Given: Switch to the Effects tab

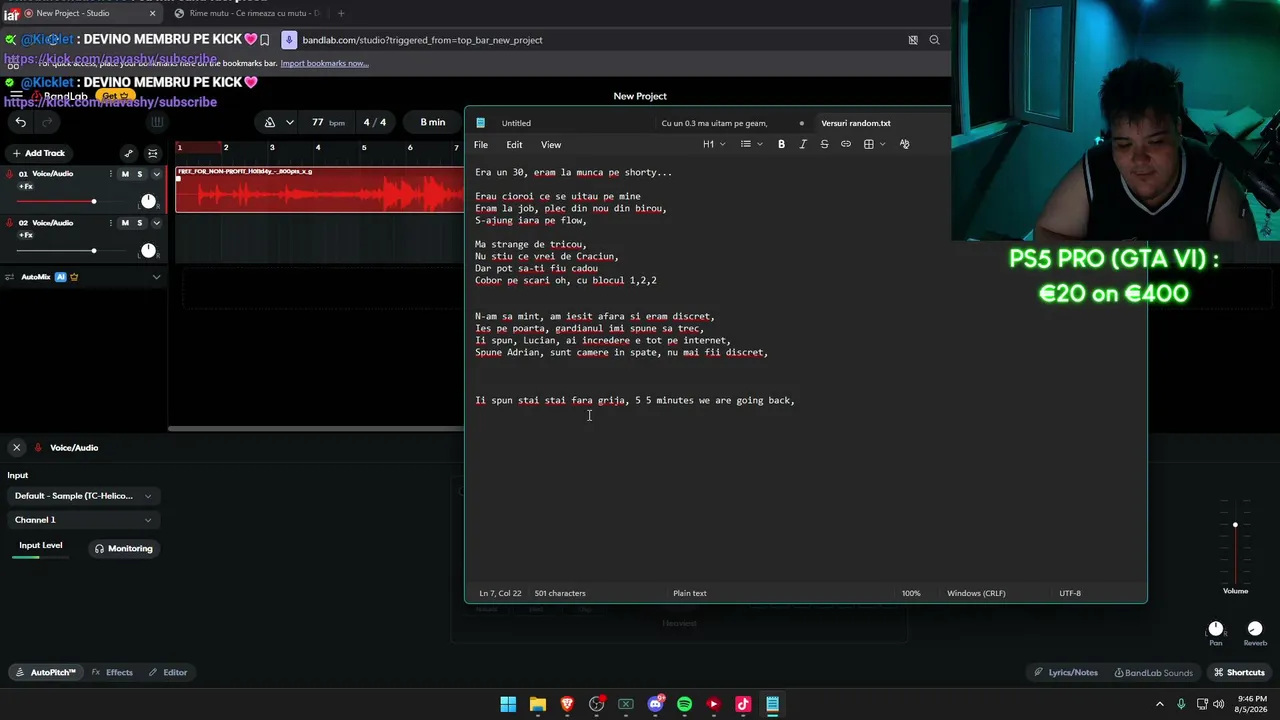Looking at the screenshot, I should [112, 673].
